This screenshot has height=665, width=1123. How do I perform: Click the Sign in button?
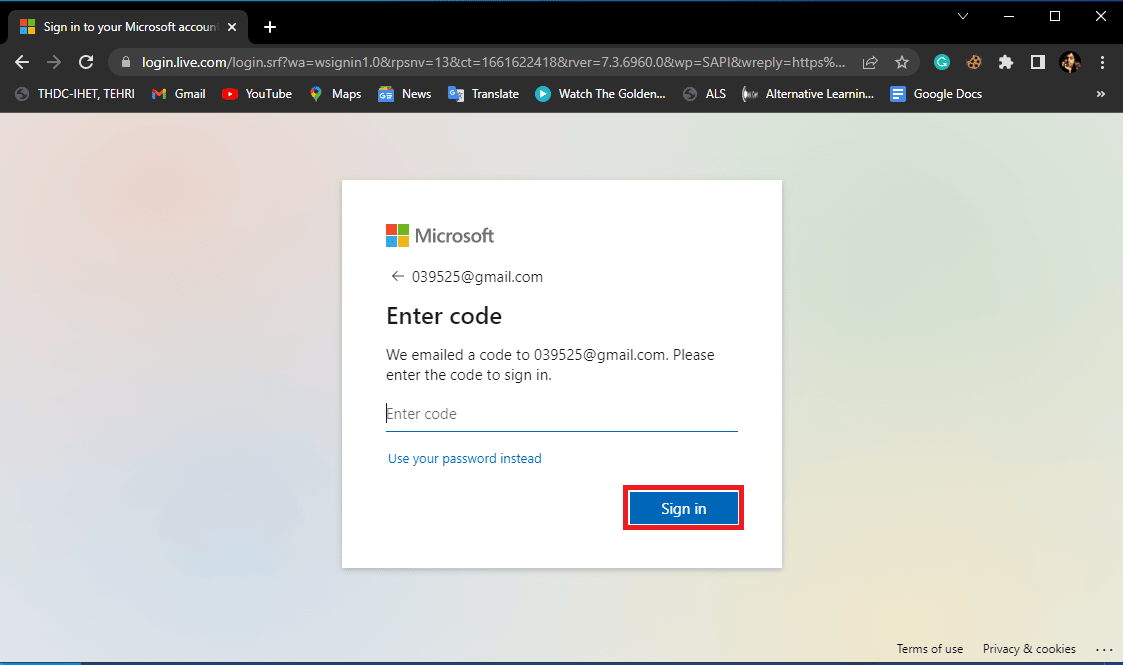pyautogui.click(x=683, y=508)
